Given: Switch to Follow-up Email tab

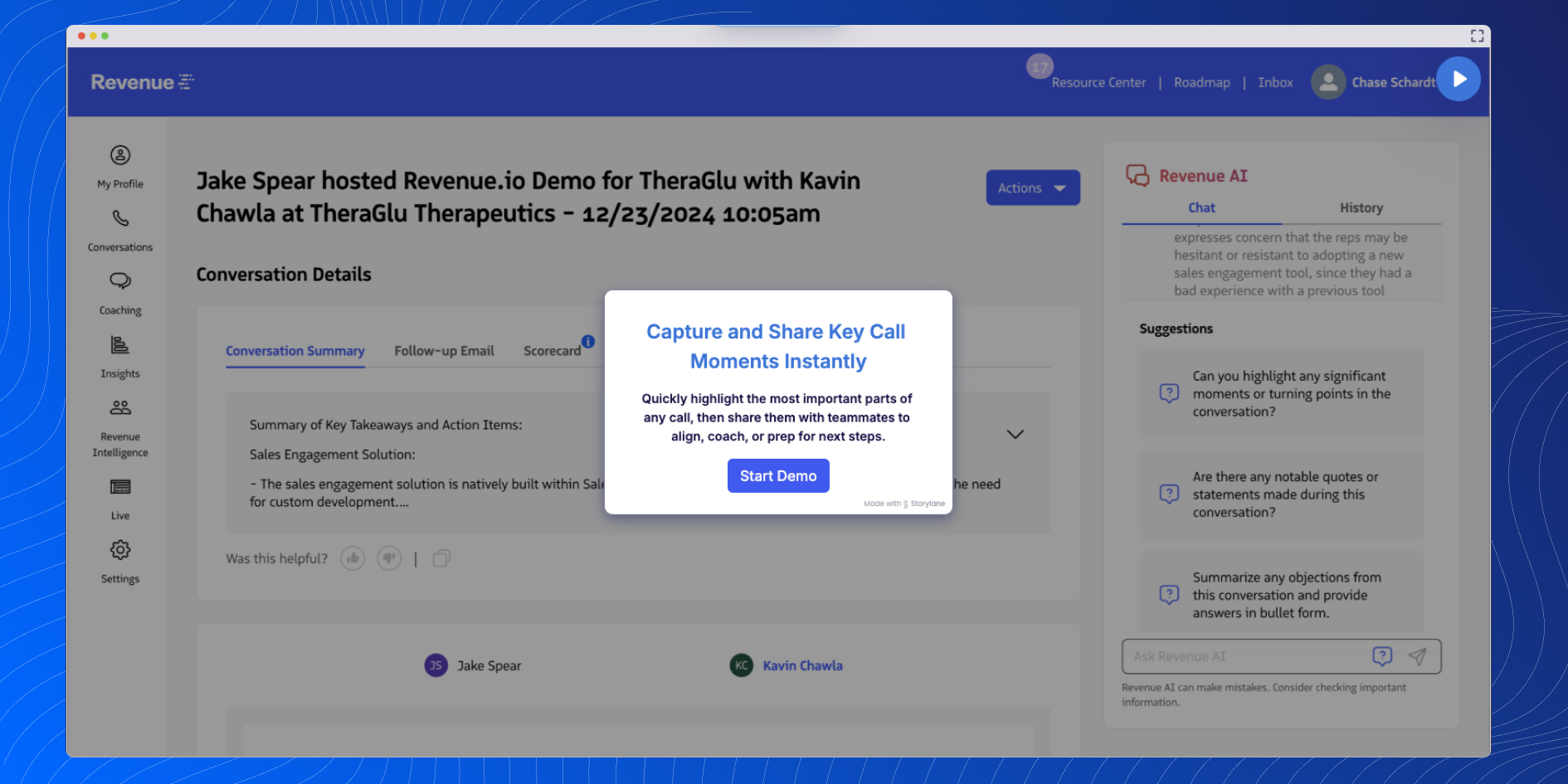Looking at the screenshot, I should point(444,351).
